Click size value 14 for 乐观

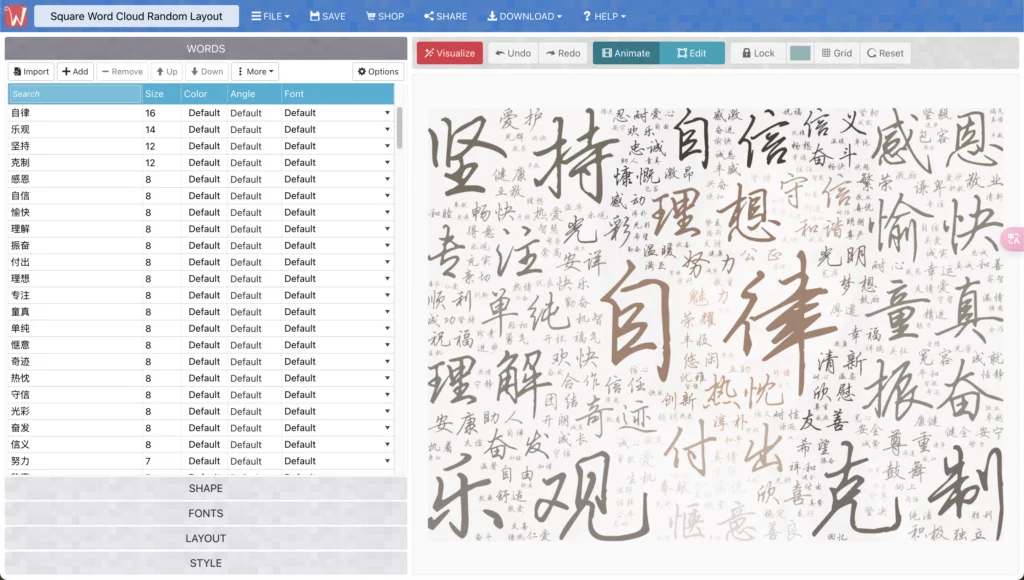pos(150,129)
